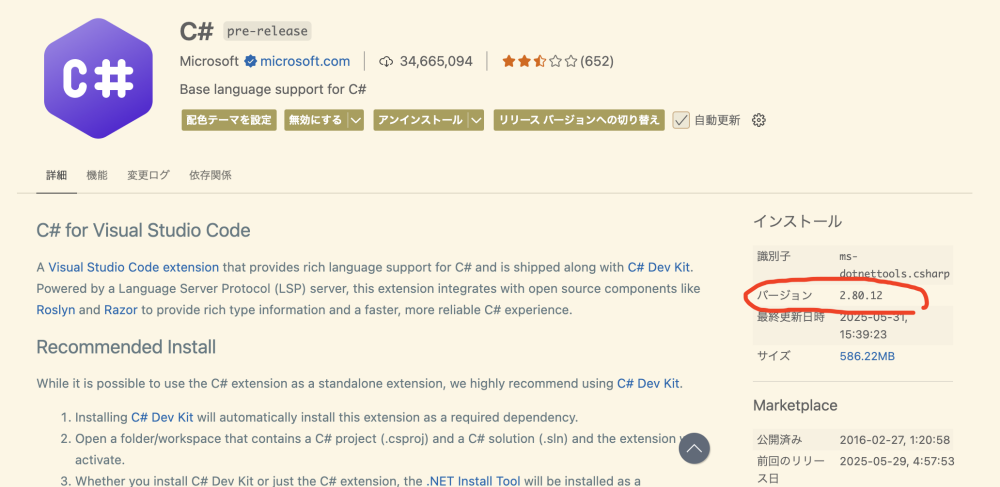Click the published date 2016-02-27, 1:20:58

[x=895, y=439]
